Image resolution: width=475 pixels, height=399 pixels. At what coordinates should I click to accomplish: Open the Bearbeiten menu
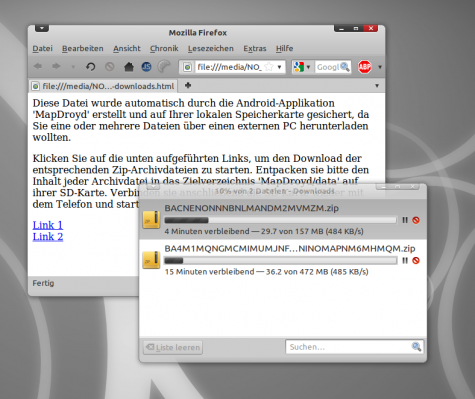point(83,49)
